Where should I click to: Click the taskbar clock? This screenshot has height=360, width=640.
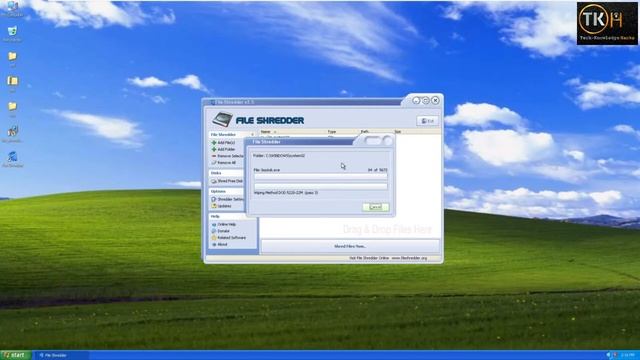coord(628,356)
